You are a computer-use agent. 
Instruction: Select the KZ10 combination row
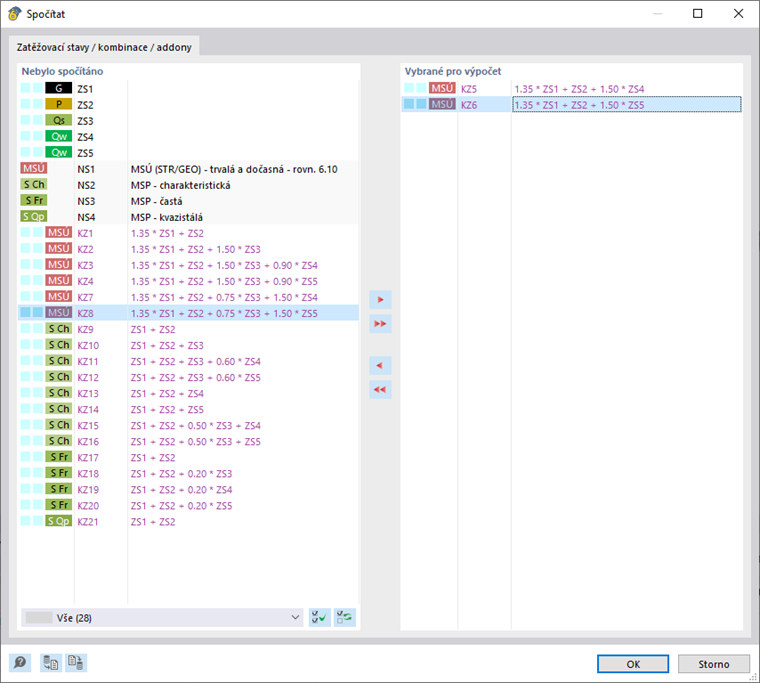tap(189, 345)
